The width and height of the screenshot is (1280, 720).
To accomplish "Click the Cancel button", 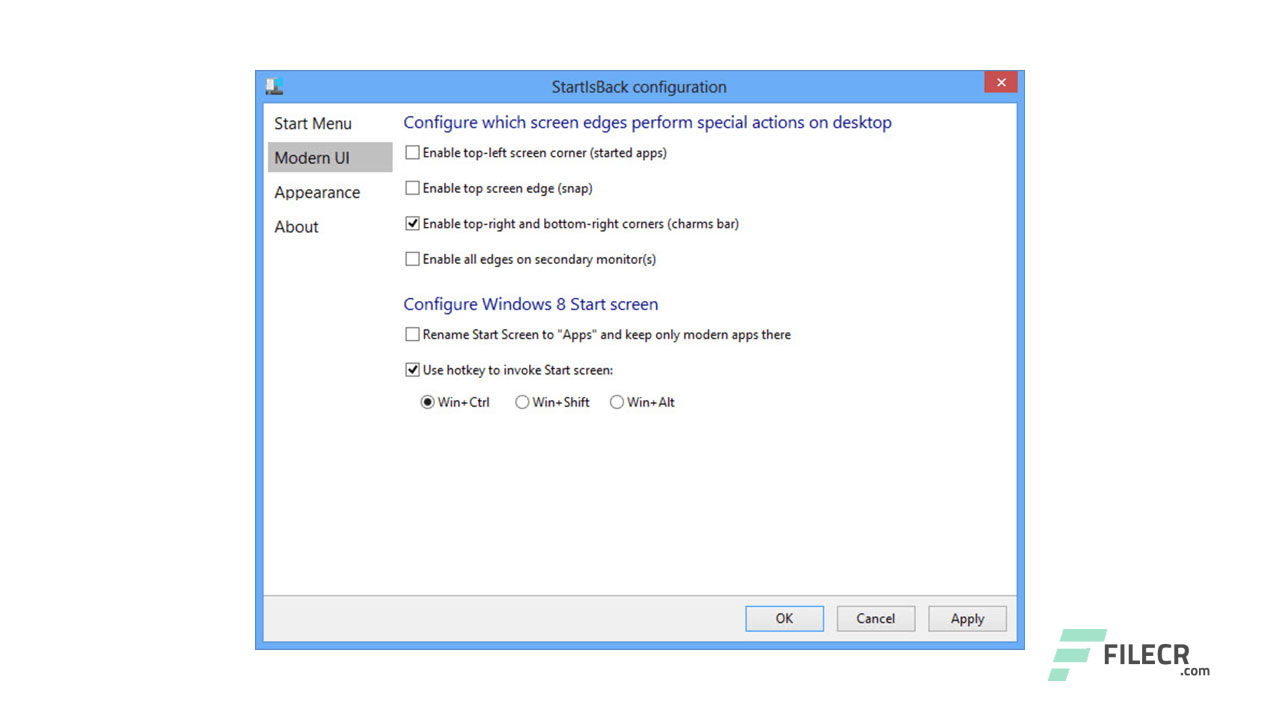I will [x=875, y=618].
